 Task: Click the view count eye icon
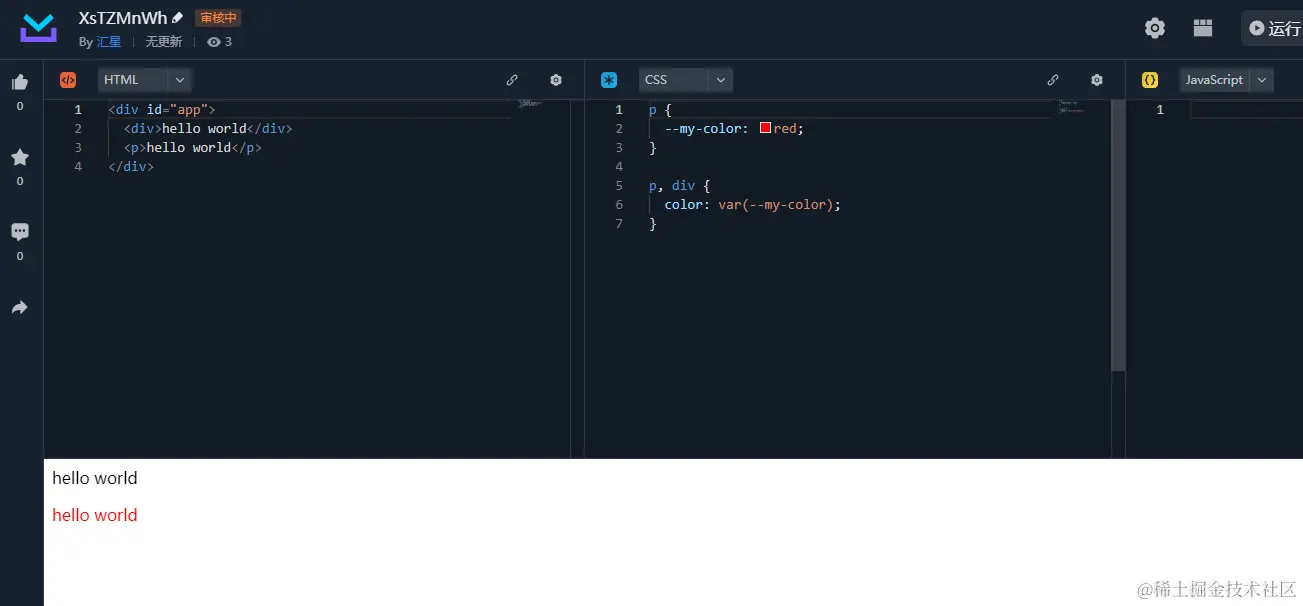[213, 42]
